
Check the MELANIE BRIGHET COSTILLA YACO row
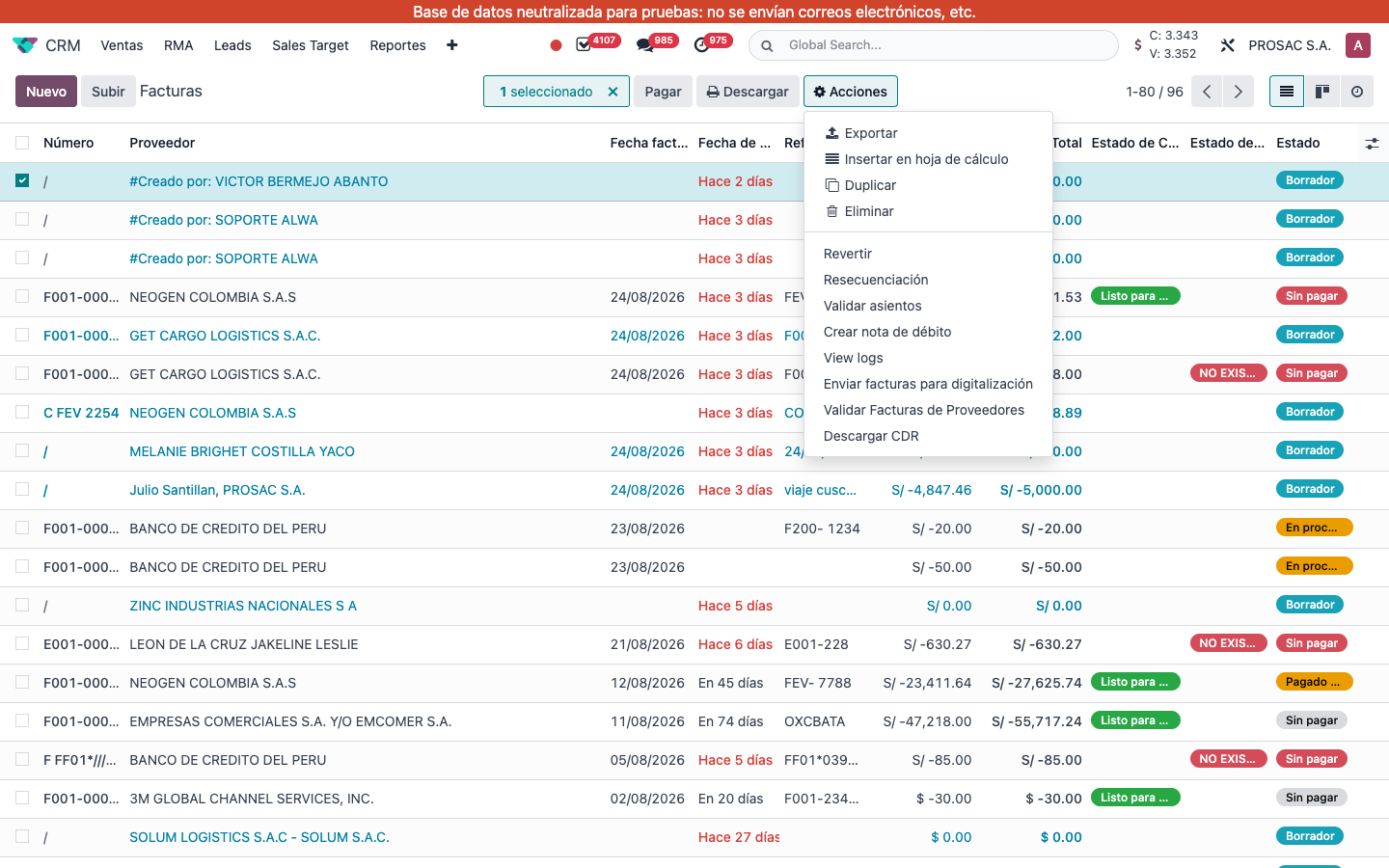(22, 450)
